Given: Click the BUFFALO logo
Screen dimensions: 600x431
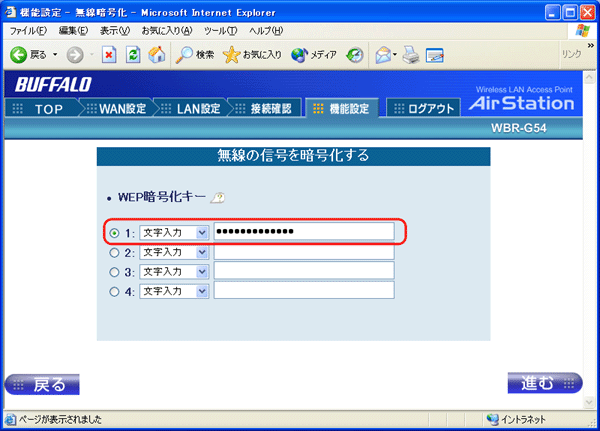Looking at the screenshot, I should (x=54, y=85).
